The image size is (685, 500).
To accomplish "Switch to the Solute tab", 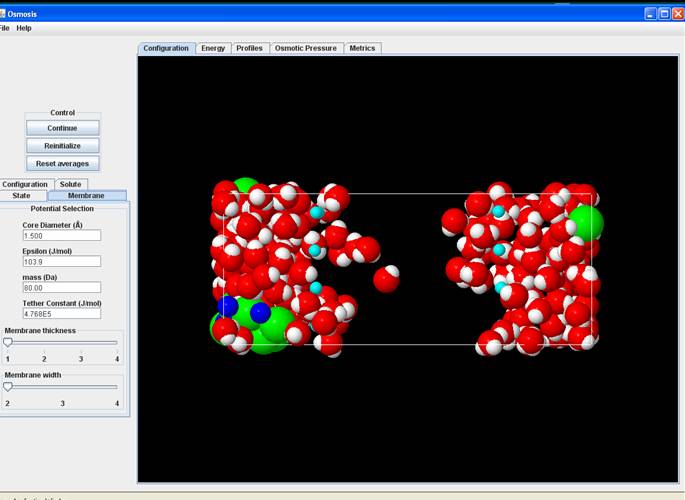I will 70,184.
